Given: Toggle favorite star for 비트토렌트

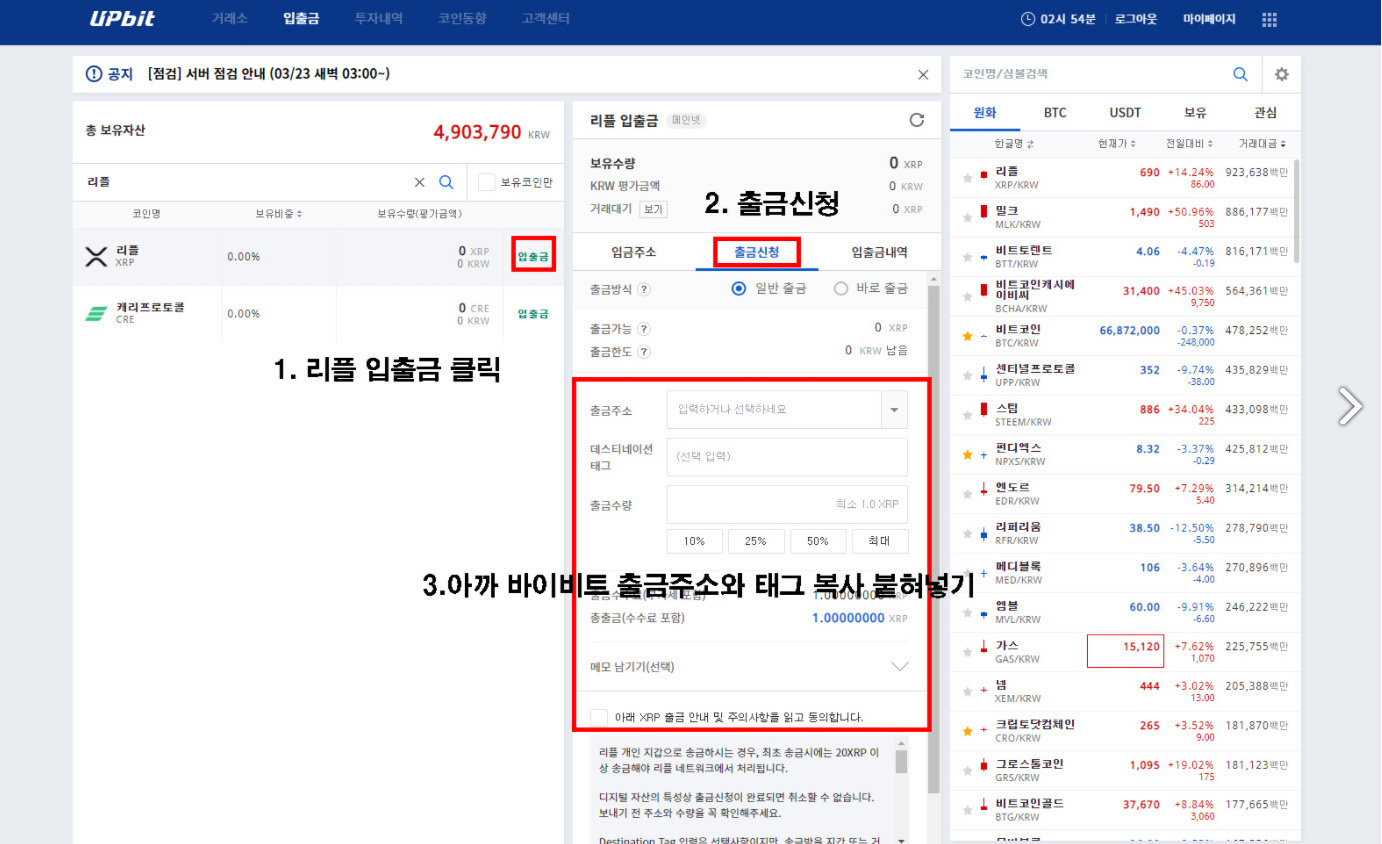Looking at the screenshot, I should 967,257.
